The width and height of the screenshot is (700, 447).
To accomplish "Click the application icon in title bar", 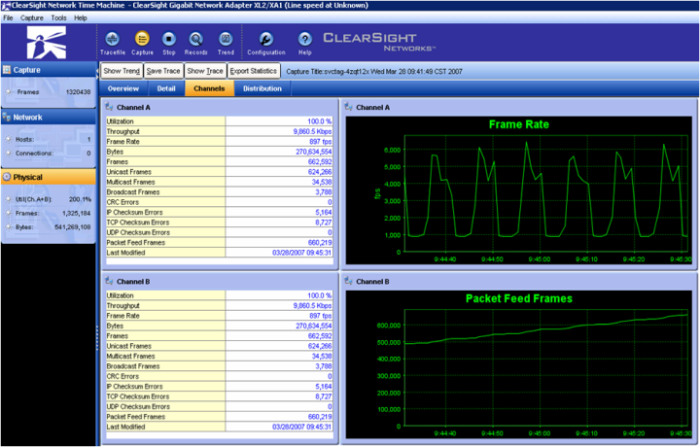I will 6,6.
